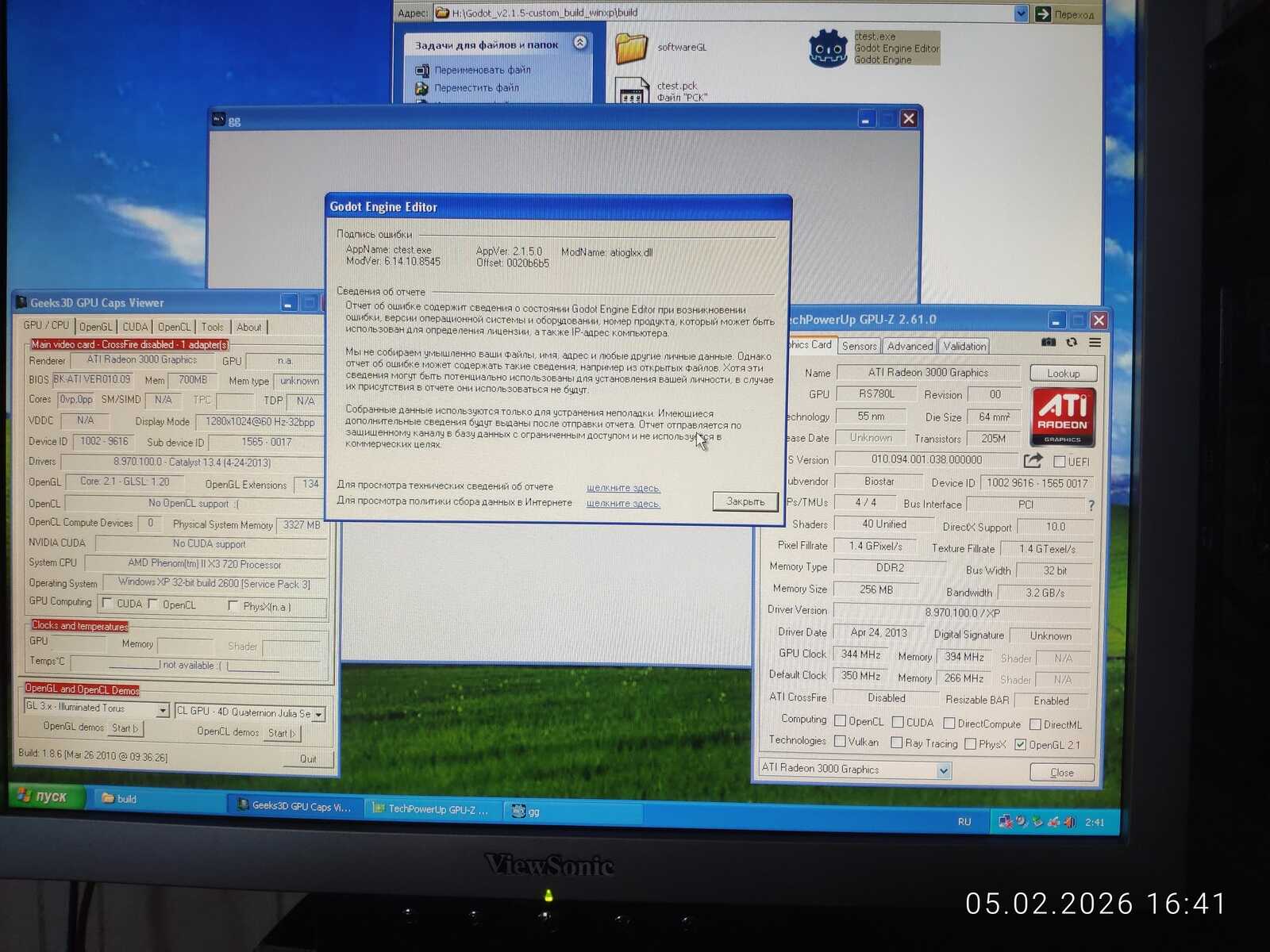
Task: Click the Geeks3D GPU Caps Viewer title icon
Action: coord(21,302)
